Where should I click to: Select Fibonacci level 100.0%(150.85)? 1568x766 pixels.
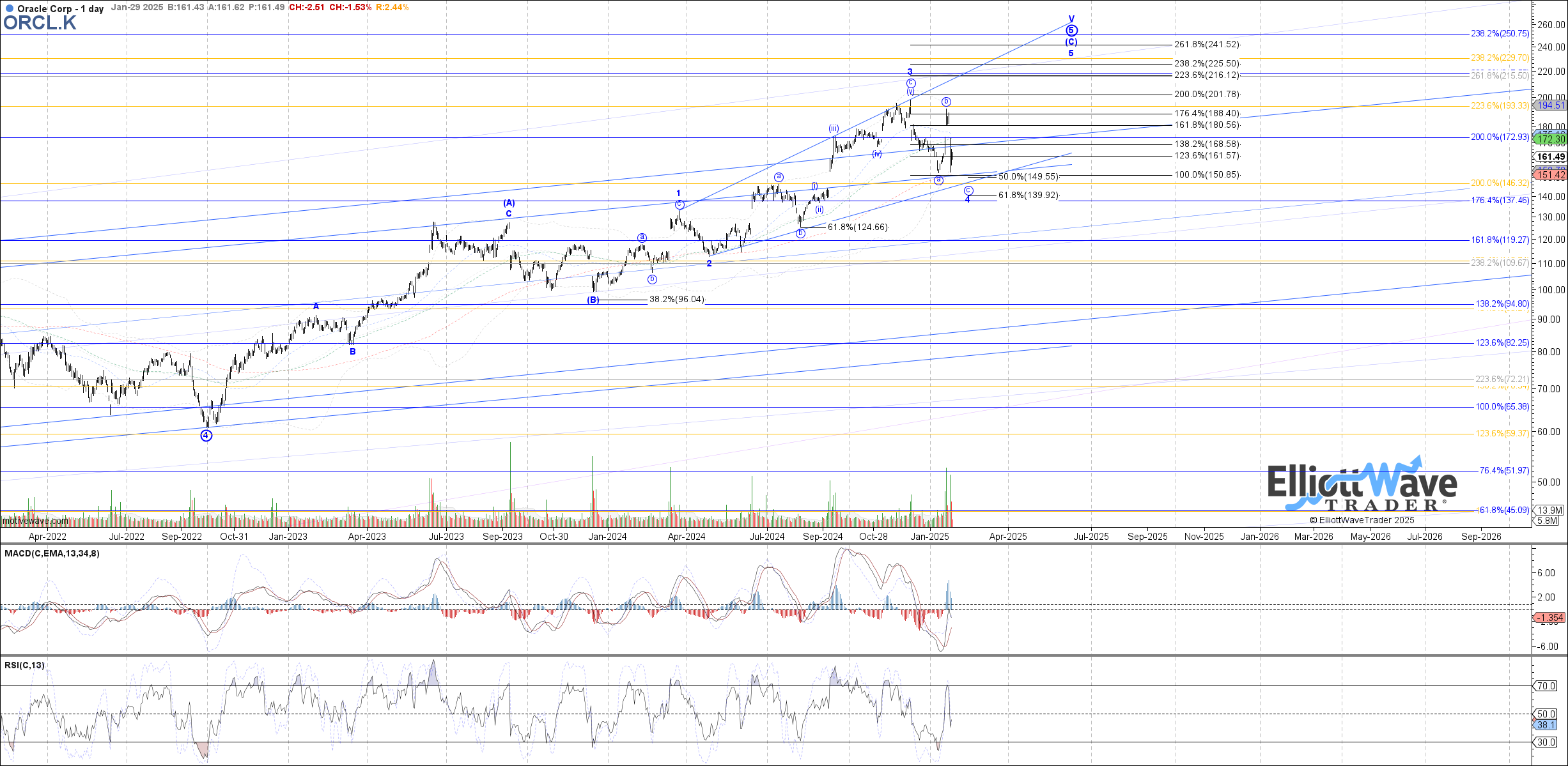tap(1207, 175)
